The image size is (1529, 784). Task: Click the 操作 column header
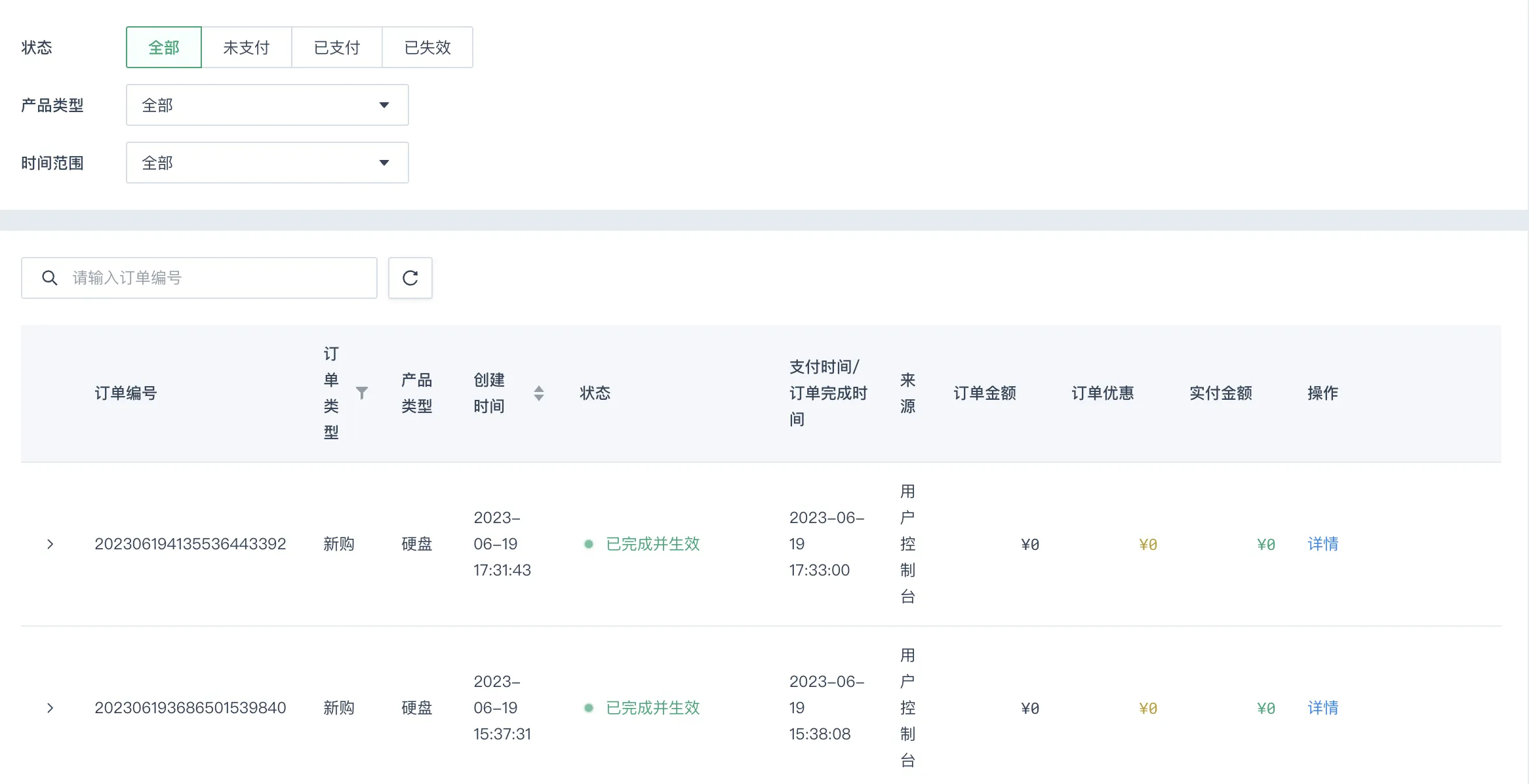1323,393
